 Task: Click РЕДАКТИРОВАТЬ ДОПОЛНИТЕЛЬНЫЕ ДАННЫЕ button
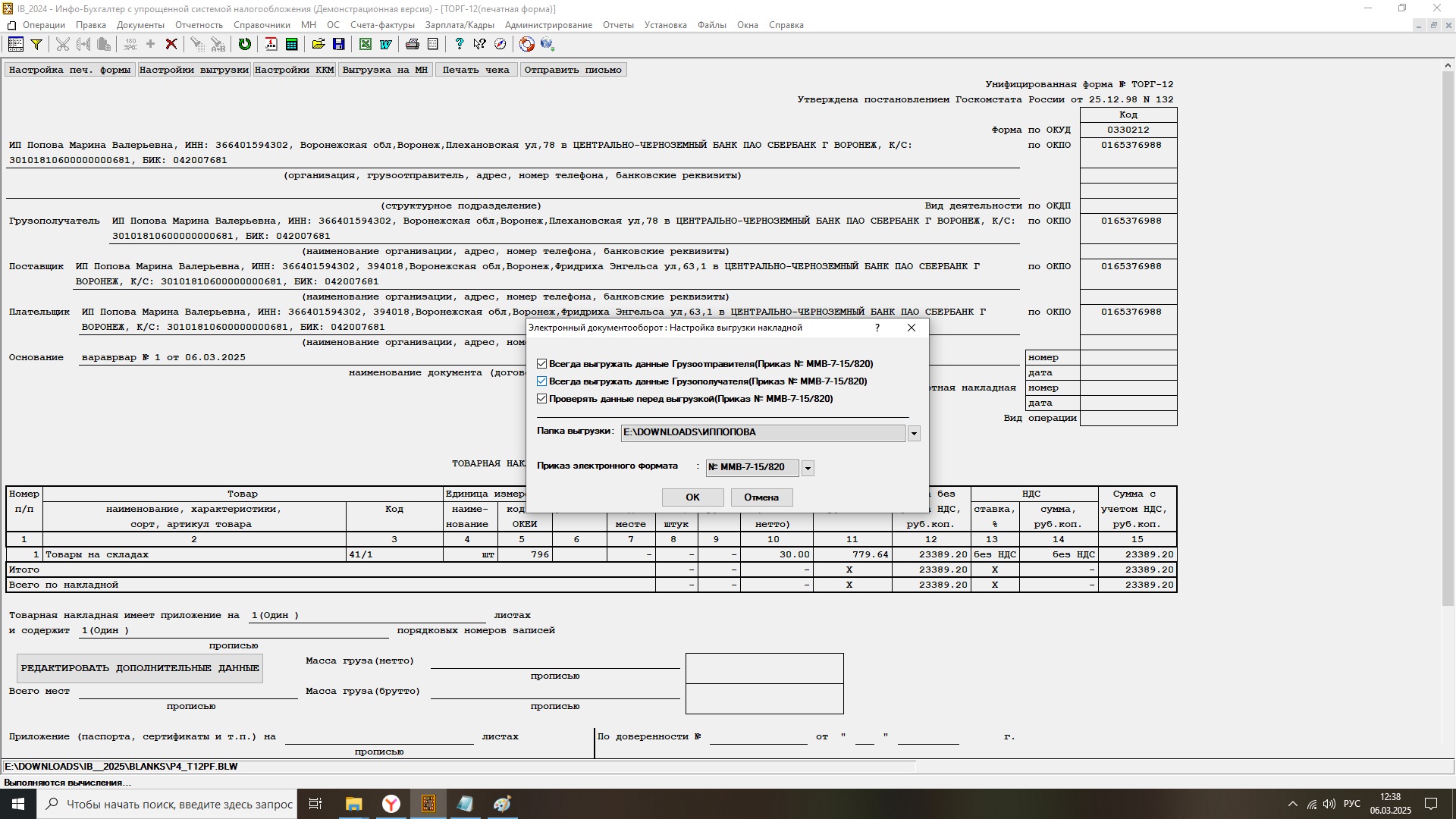pos(140,669)
